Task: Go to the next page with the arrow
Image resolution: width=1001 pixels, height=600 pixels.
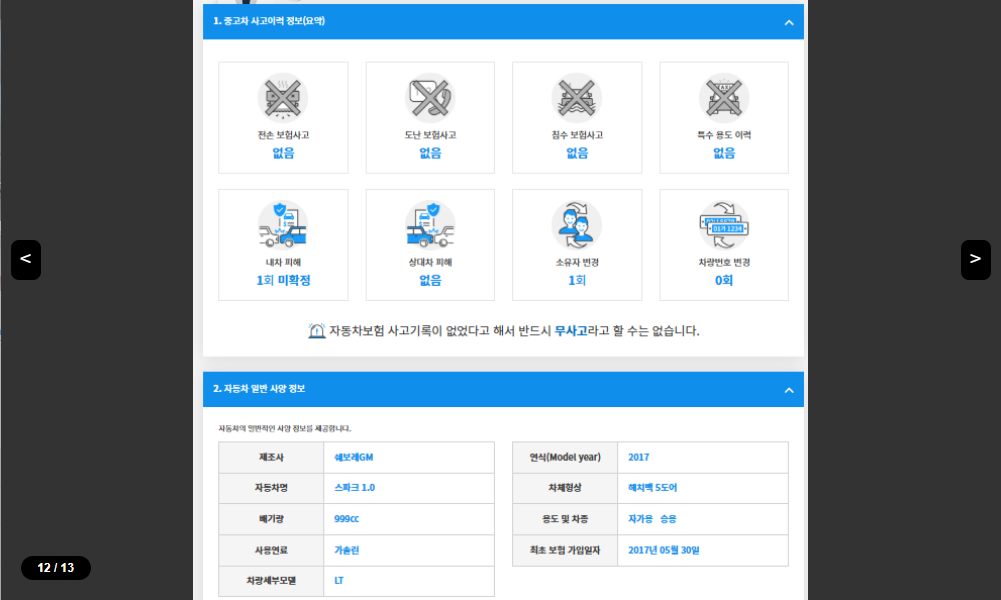Action: click(x=975, y=259)
